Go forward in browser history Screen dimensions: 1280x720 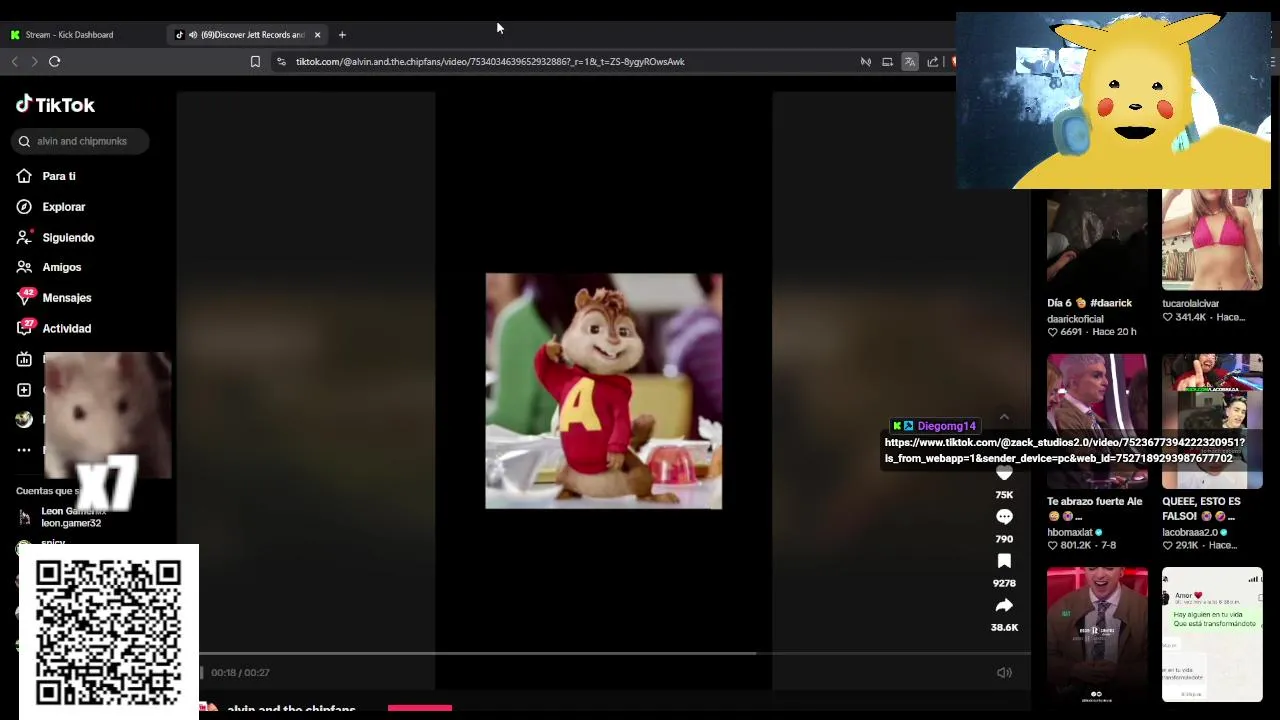pyautogui.click(x=34, y=61)
